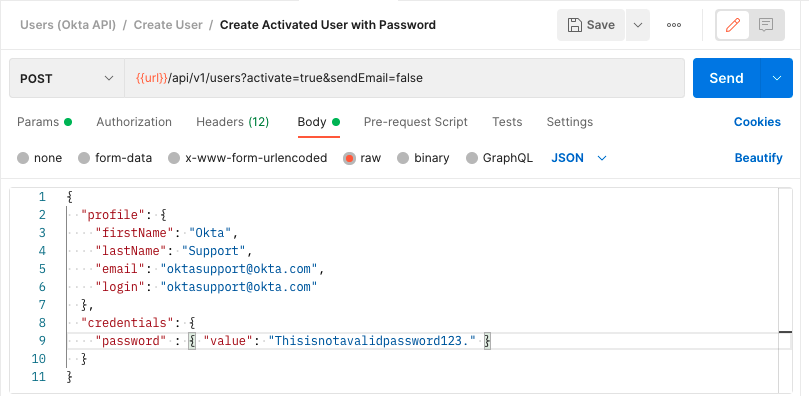809x396 pixels.
Task: Click line number 1 in the gutter
Action: pyautogui.click(x=42, y=196)
